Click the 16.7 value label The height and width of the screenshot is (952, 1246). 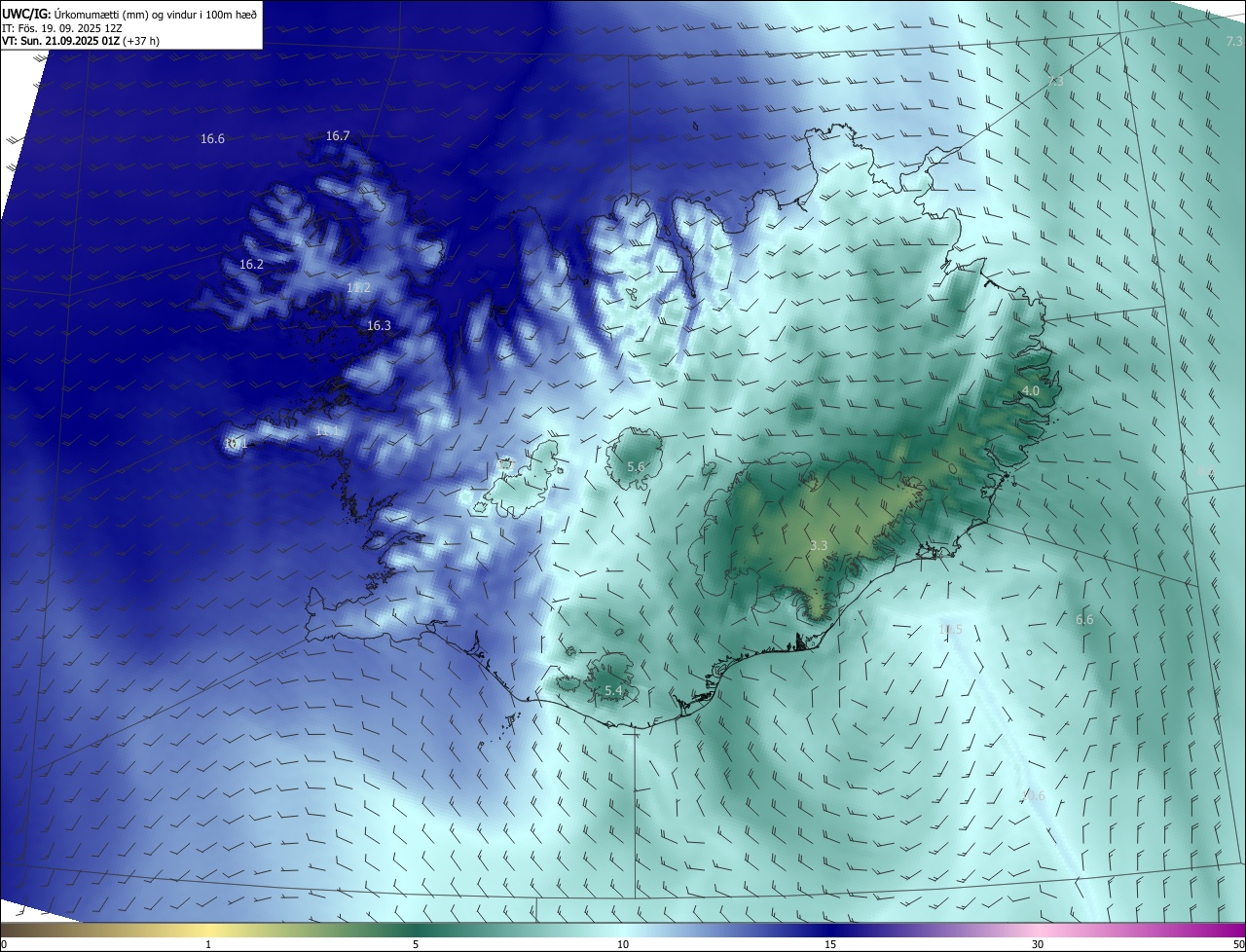(x=338, y=136)
